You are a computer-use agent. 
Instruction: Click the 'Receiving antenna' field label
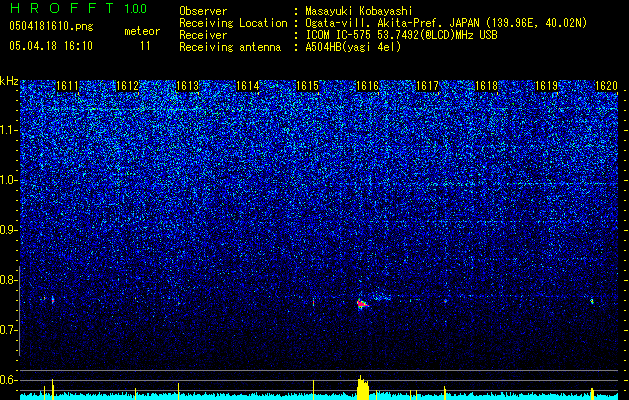pyautogui.click(x=230, y=47)
